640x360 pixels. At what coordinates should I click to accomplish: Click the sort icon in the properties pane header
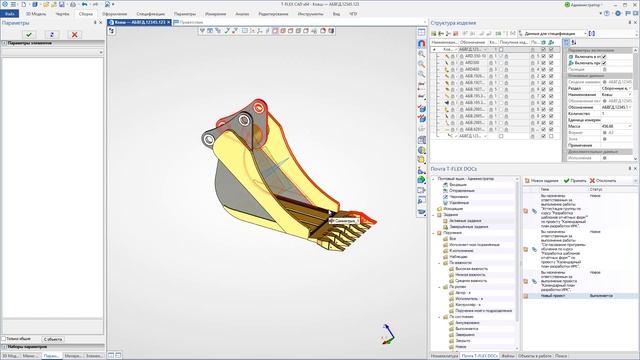point(573,42)
